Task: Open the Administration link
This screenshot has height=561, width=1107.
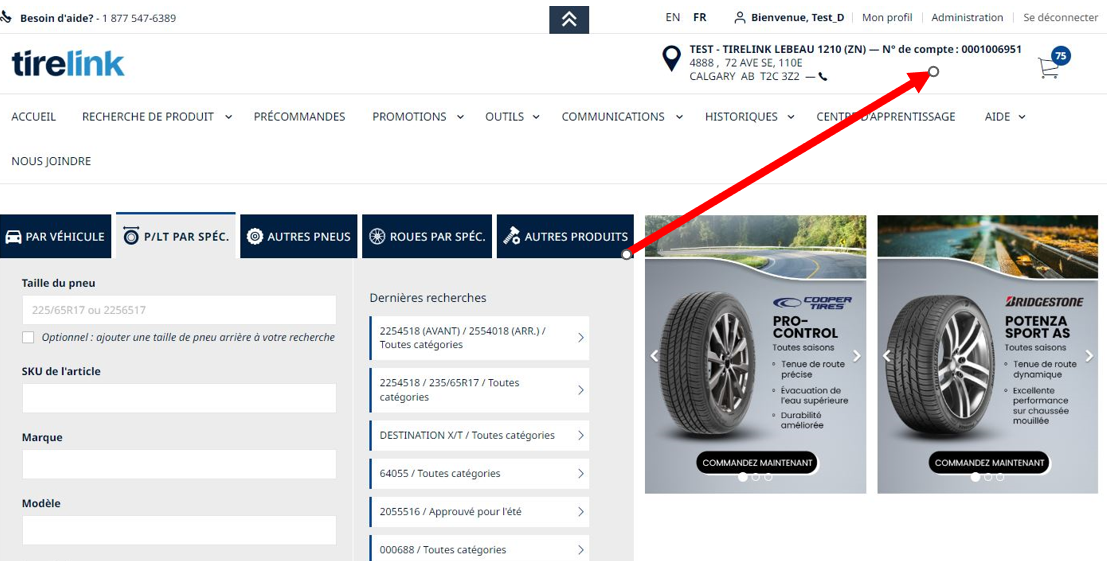Action: (x=967, y=18)
